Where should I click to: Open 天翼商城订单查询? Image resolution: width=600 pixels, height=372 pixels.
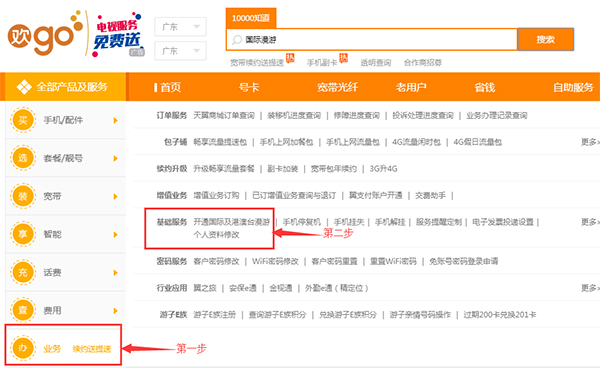point(224,115)
